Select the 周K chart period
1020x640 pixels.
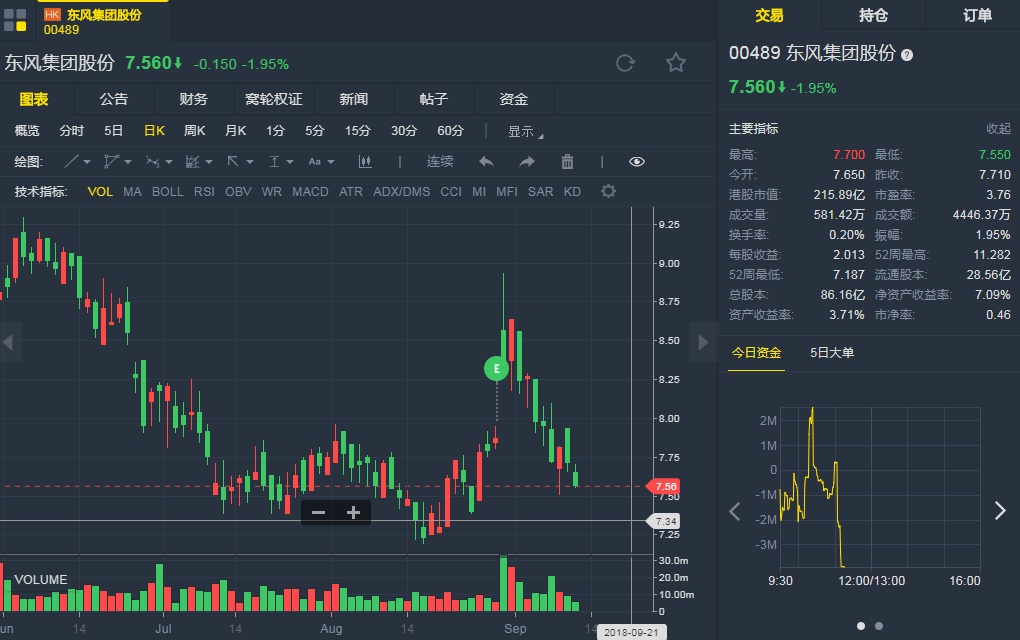click(194, 131)
